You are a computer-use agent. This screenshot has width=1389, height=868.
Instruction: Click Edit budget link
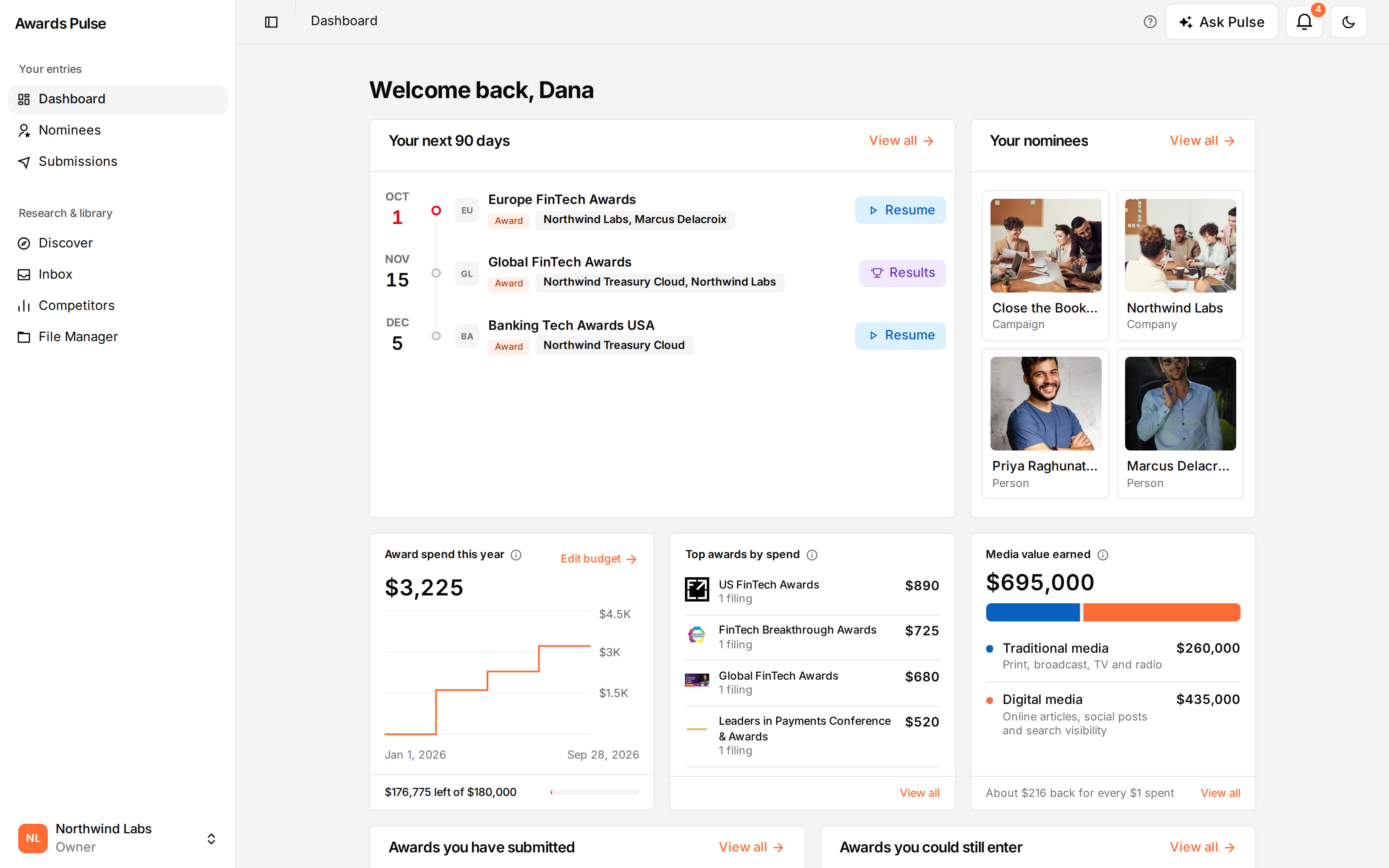point(599,559)
